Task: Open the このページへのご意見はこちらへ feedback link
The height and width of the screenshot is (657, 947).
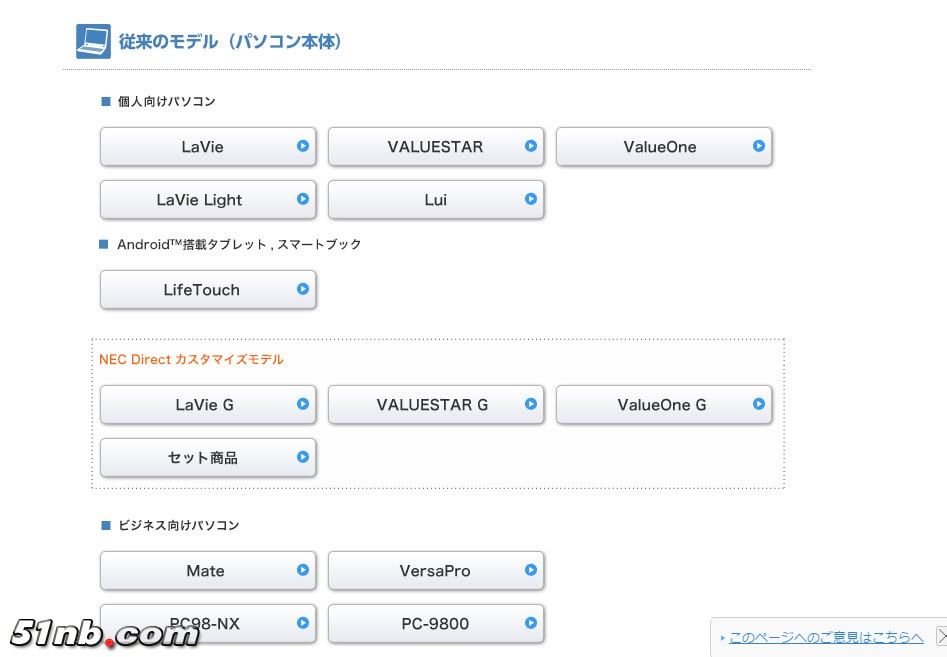Action: tap(825, 637)
